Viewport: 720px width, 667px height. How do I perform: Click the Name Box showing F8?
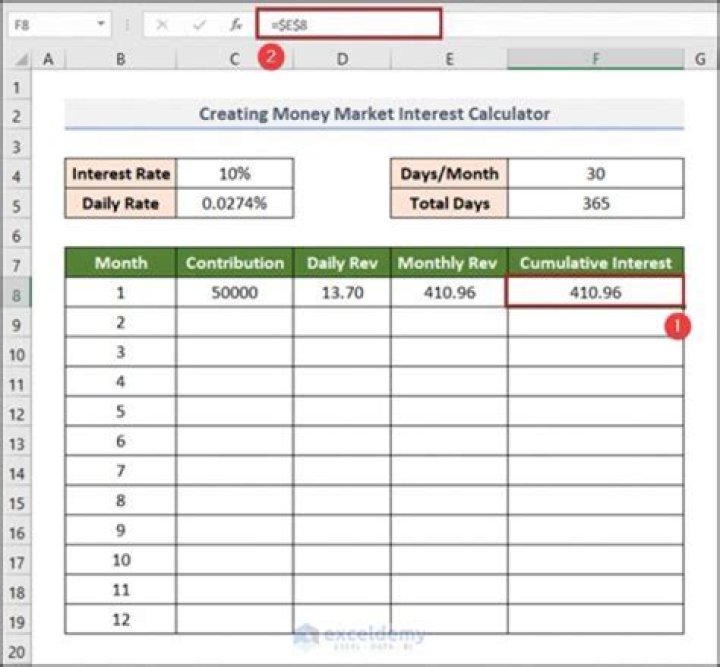59,25
